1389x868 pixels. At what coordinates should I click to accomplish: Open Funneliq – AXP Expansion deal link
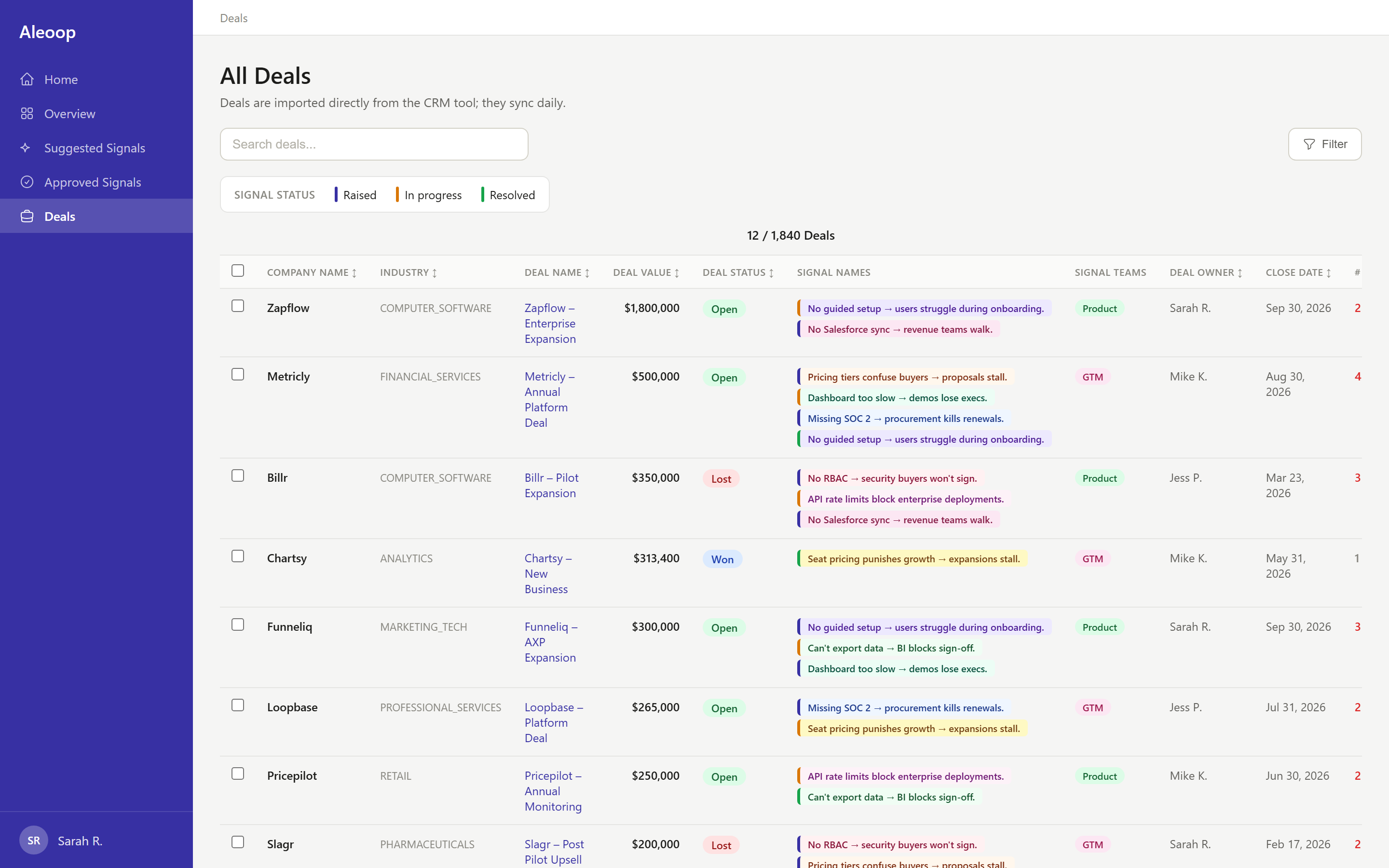(x=551, y=642)
